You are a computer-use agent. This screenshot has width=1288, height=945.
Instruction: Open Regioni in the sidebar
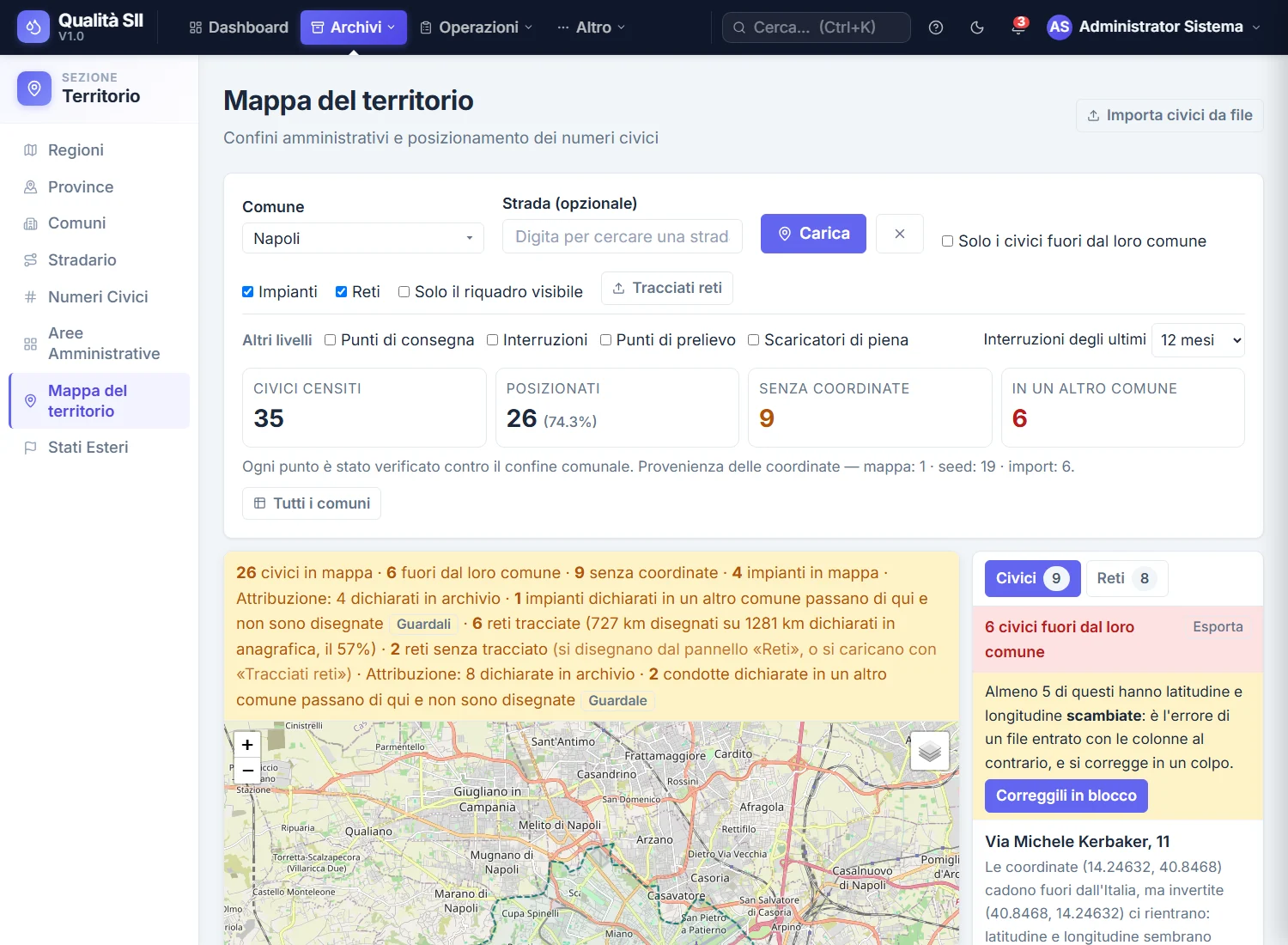(x=99, y=150)
